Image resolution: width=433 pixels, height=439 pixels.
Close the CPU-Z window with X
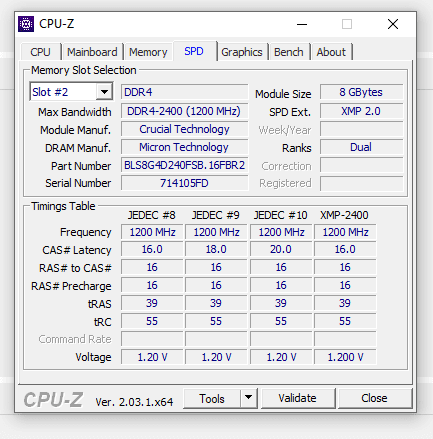[x=393, y=24]
